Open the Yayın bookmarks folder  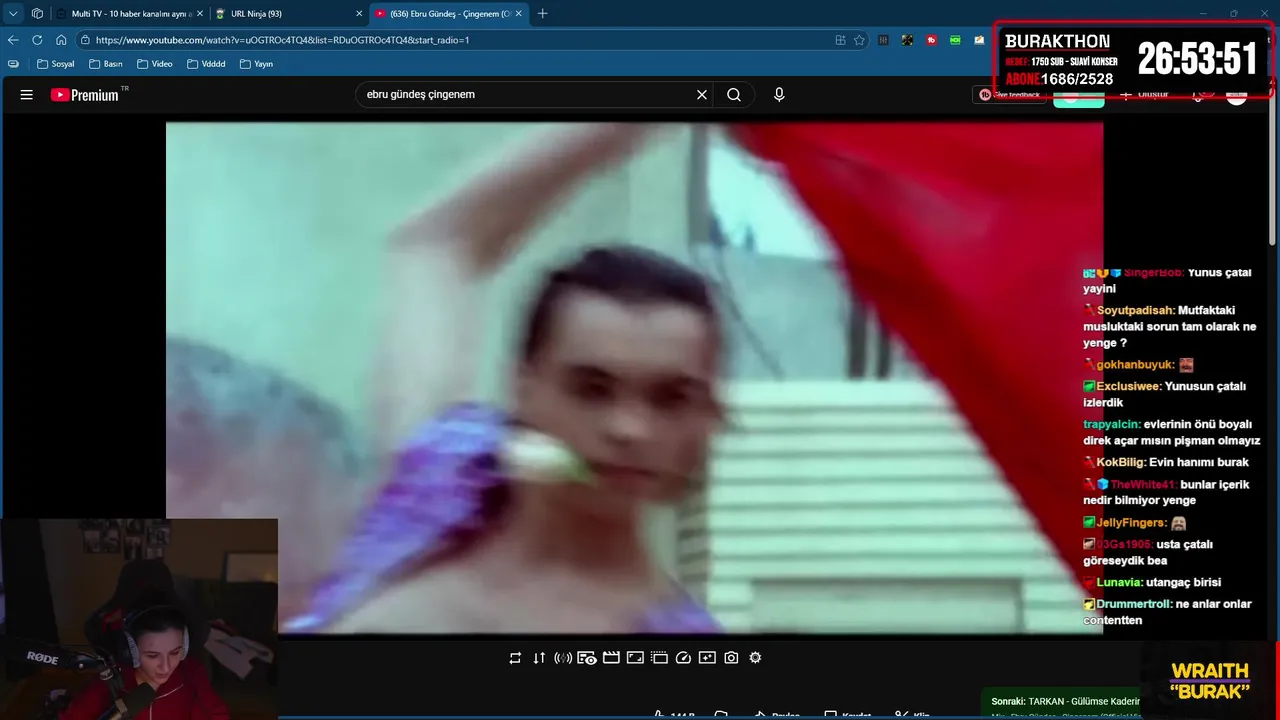click(x=256, y=64)
